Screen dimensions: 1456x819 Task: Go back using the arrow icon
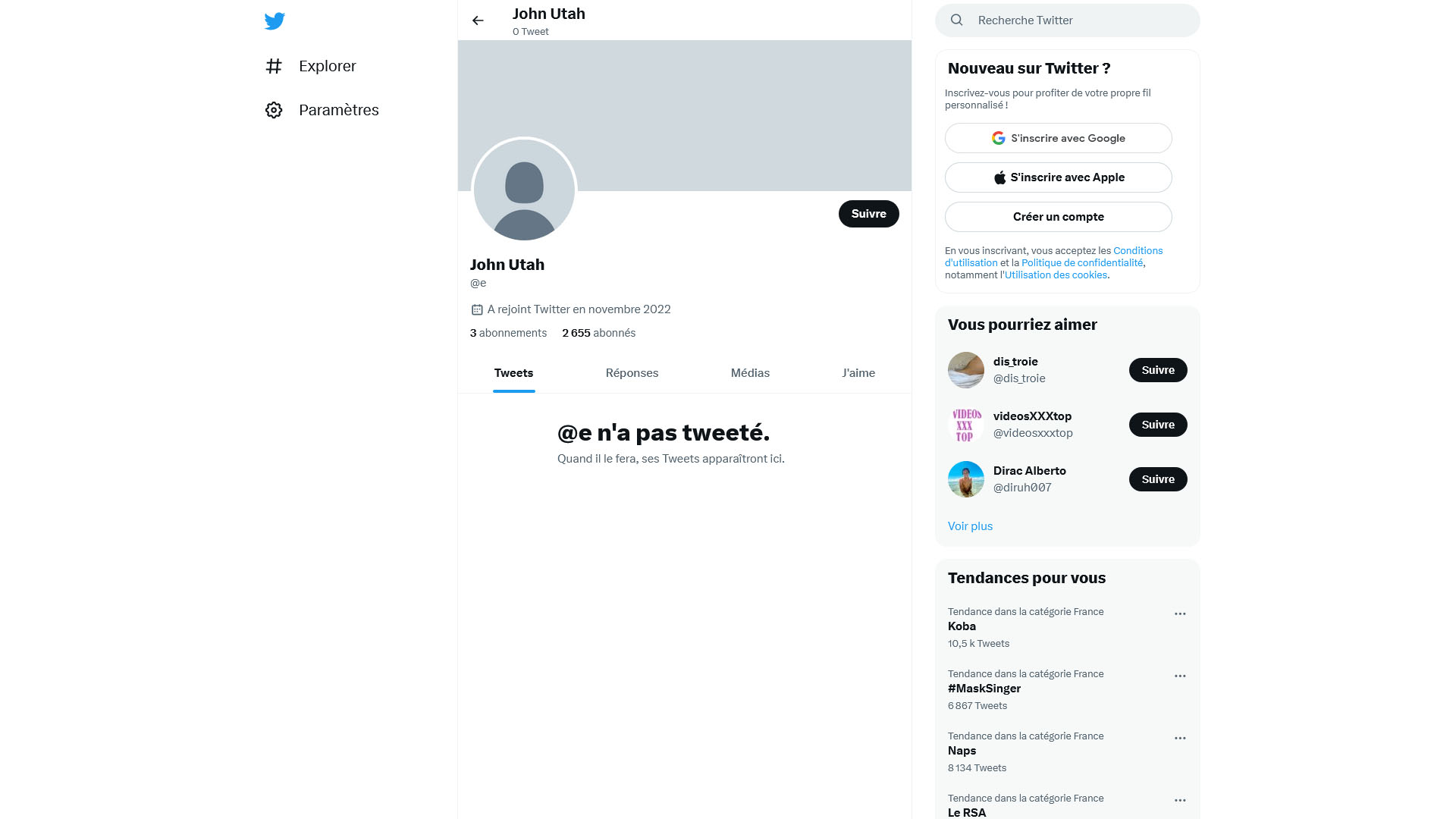tap(478, 20)
